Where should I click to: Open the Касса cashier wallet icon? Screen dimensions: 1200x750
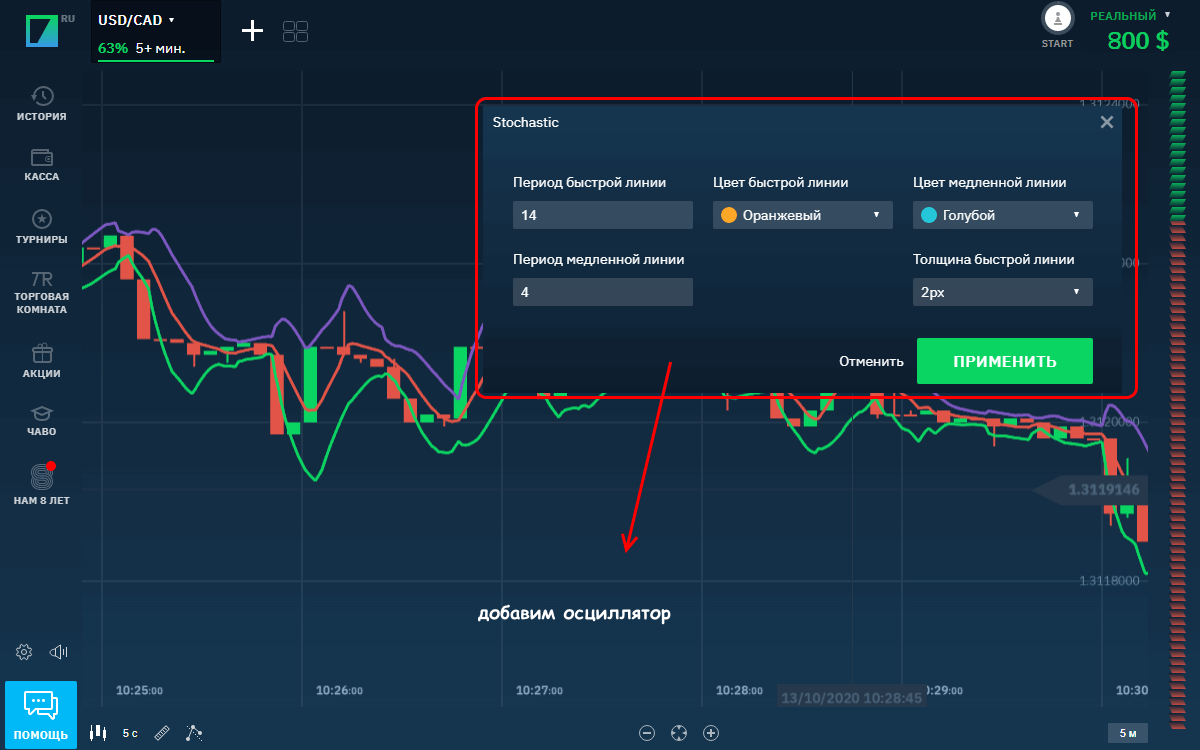coord(42,164)
